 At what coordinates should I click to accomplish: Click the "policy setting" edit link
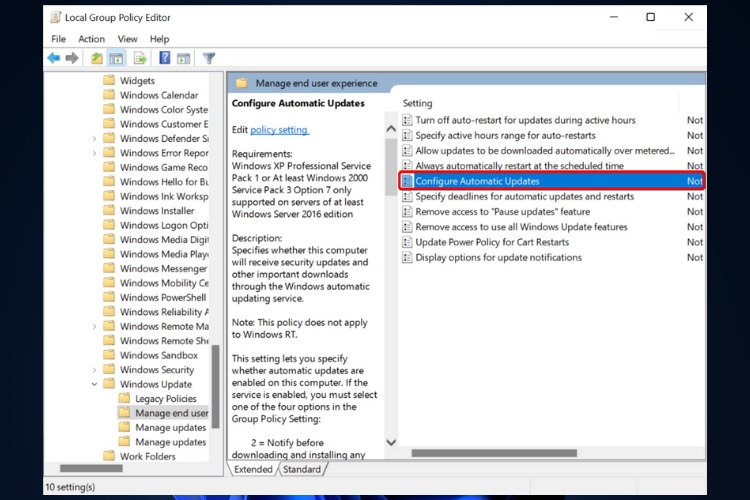(x=279, y=130)
